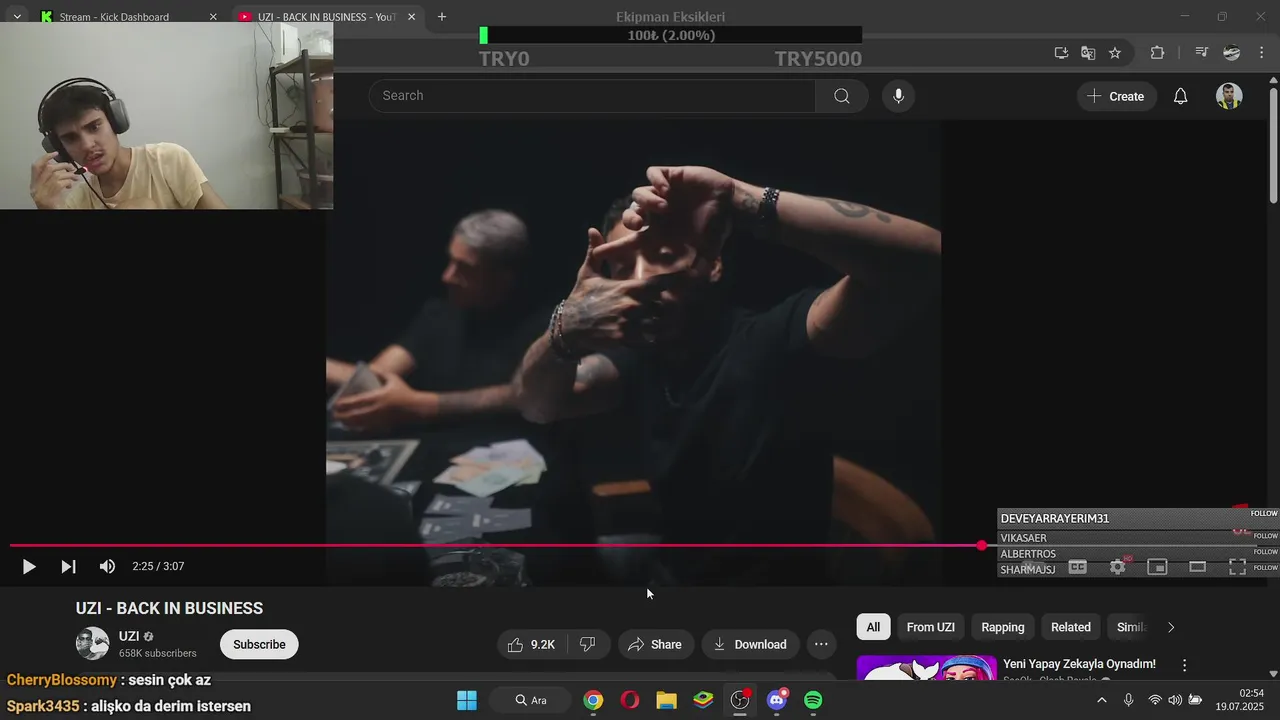Open the UZI channel avatar

92,644
